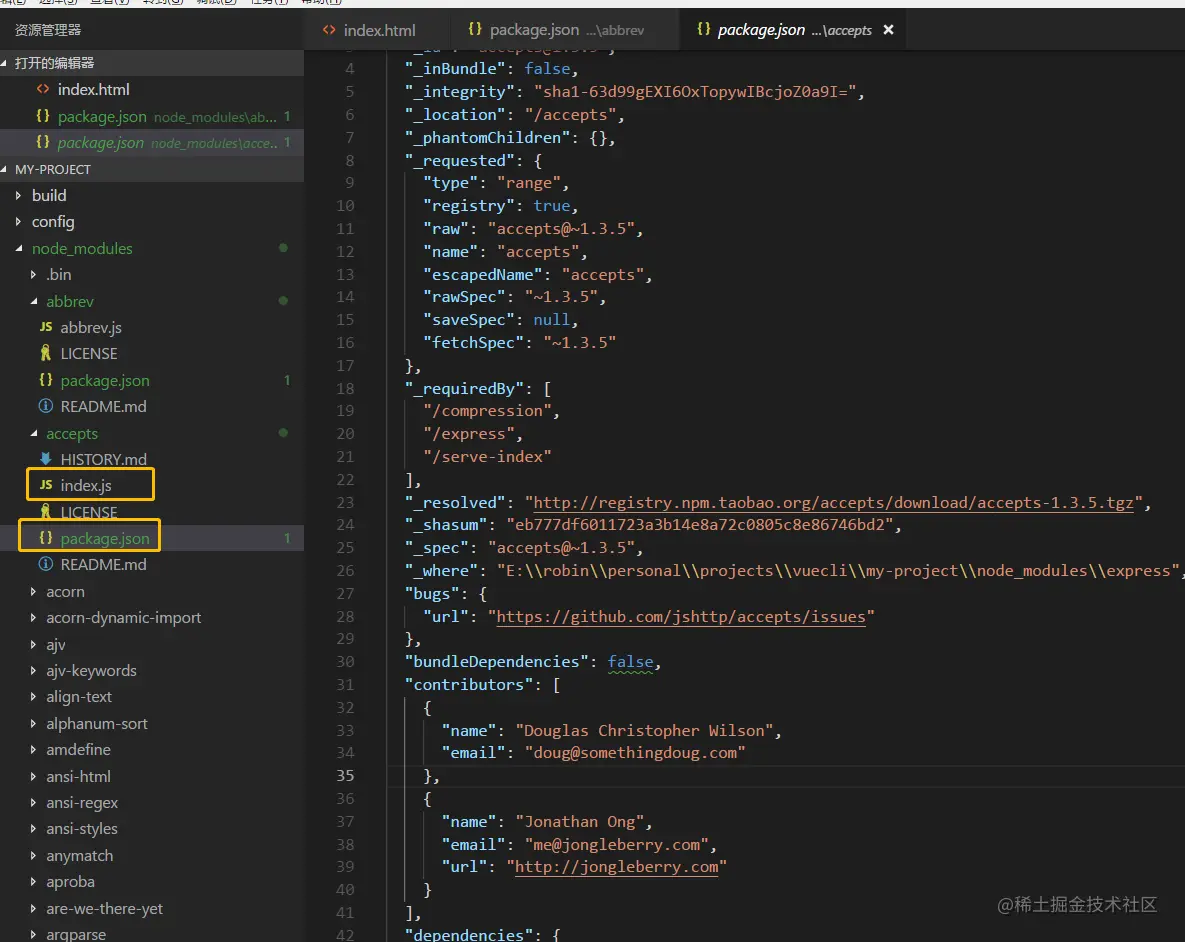Click the HTML icon on index.html tab

[329, 30]
